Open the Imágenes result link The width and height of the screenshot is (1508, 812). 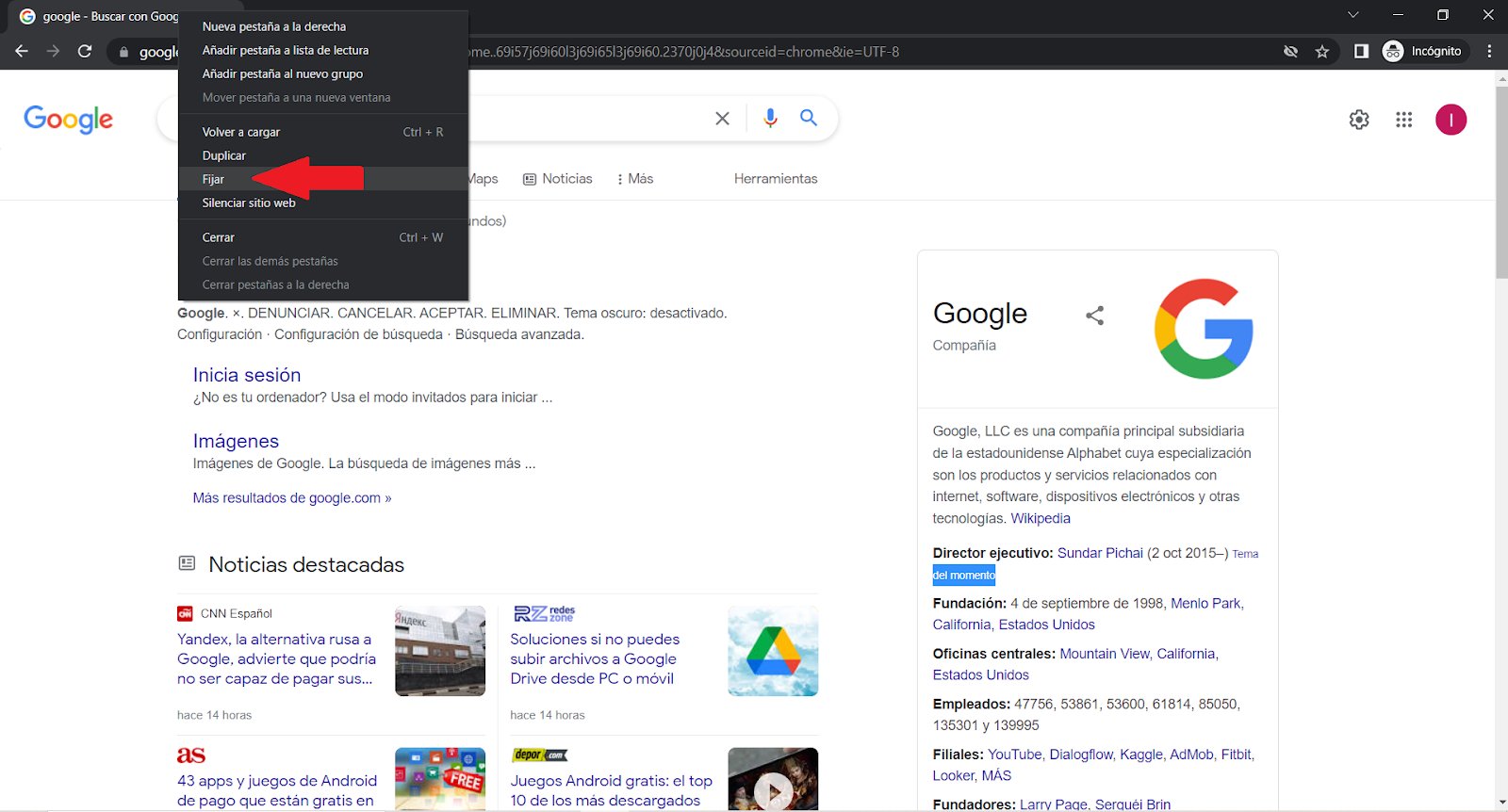236,441
